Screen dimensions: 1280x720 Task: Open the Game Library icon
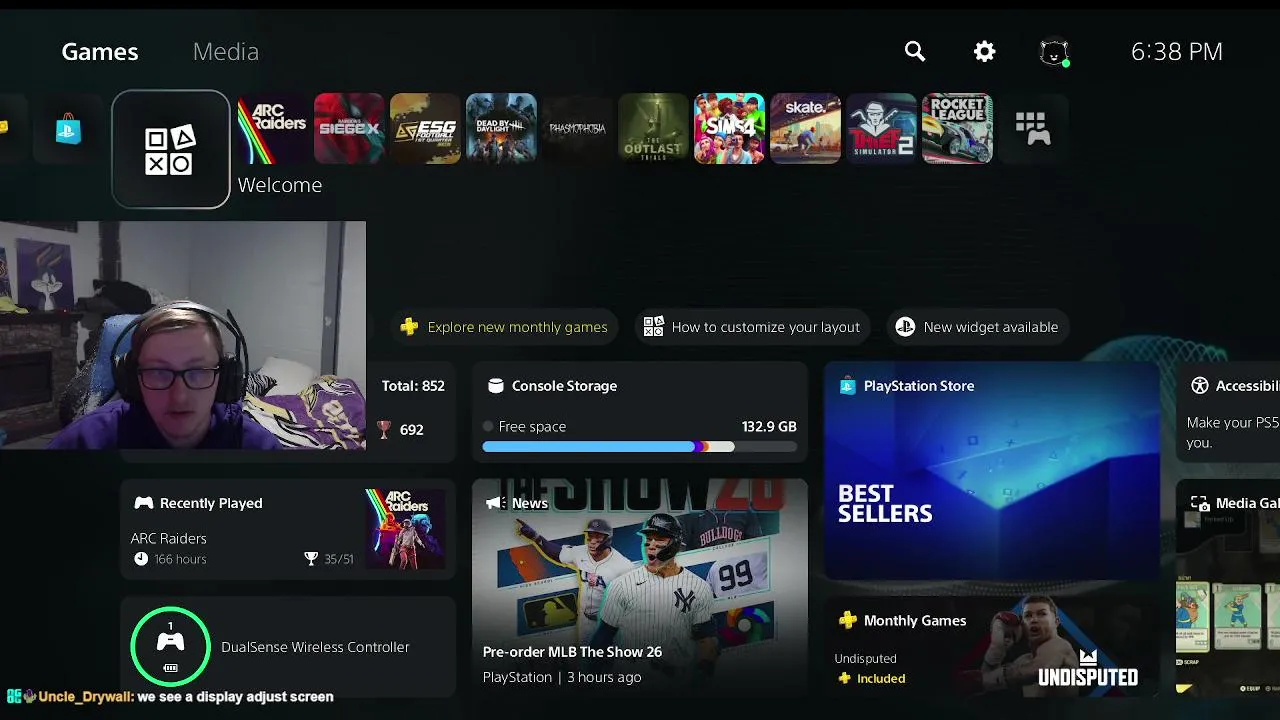click(x=1033, y=128)
